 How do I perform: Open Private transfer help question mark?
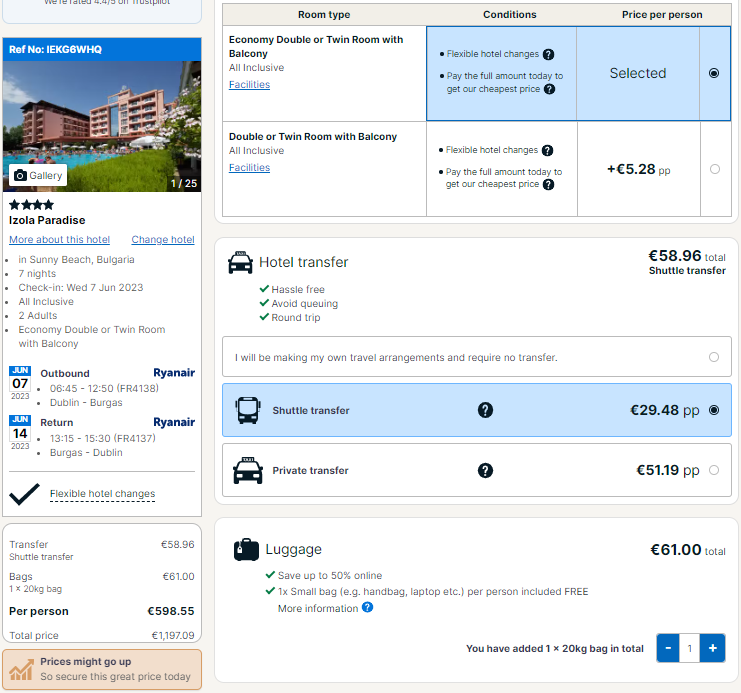(x=485, y=470)
